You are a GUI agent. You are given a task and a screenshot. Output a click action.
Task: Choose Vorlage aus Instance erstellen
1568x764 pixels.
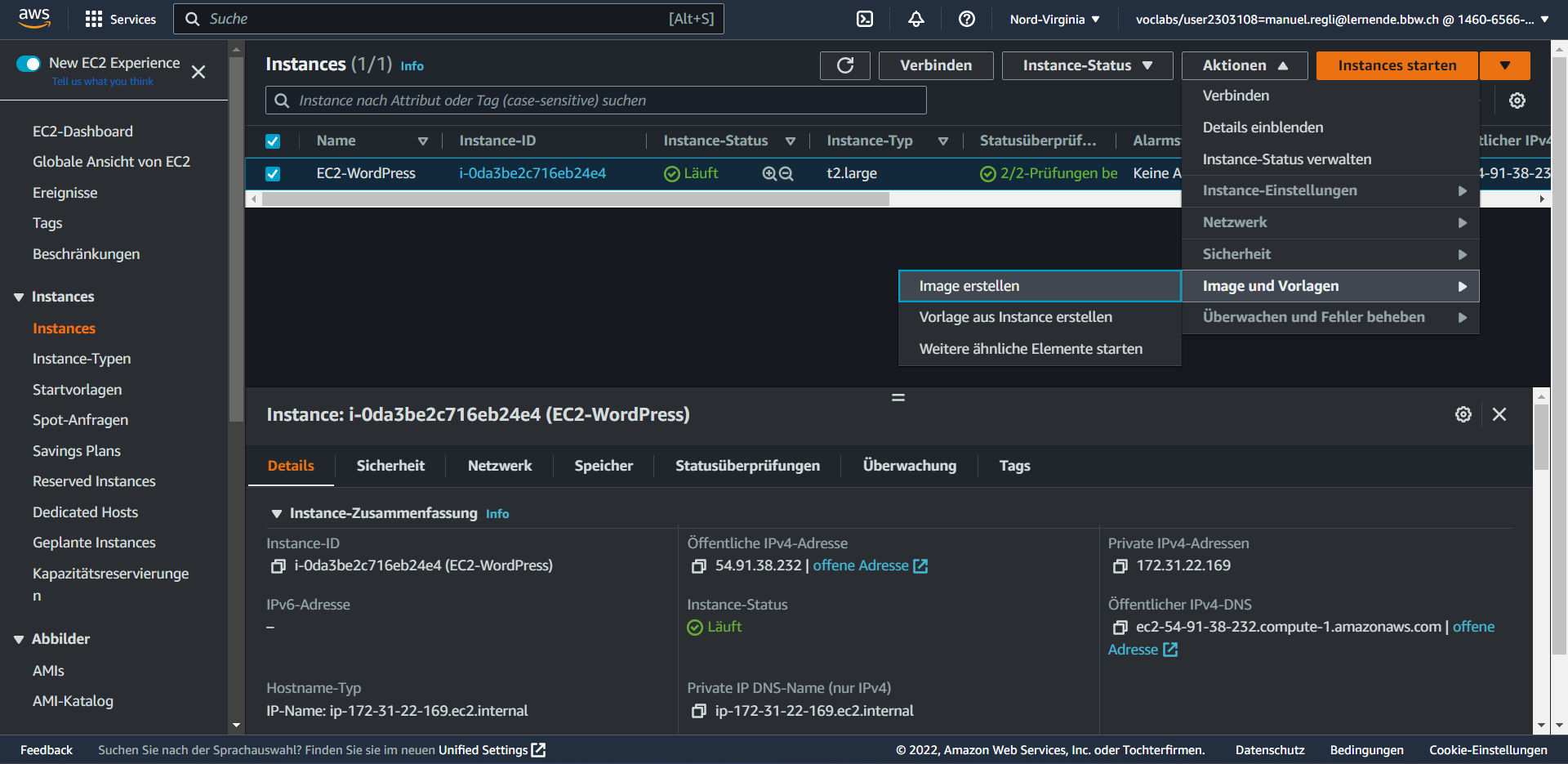[x=1040, y=317]
